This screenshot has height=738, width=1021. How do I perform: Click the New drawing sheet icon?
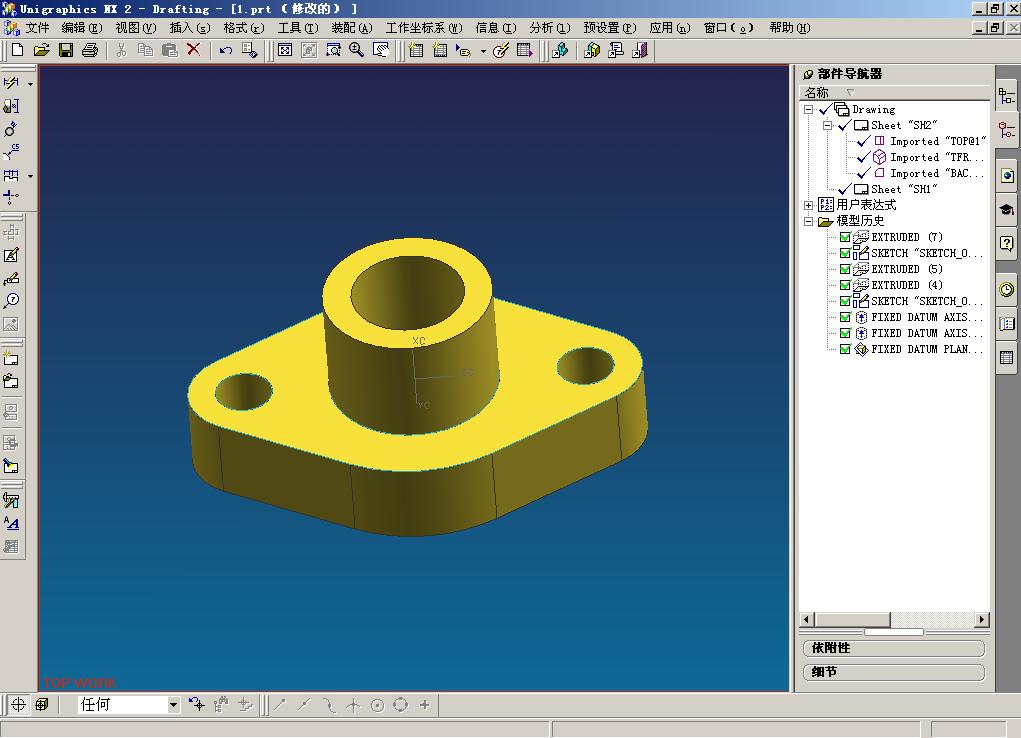pos(11,358)
